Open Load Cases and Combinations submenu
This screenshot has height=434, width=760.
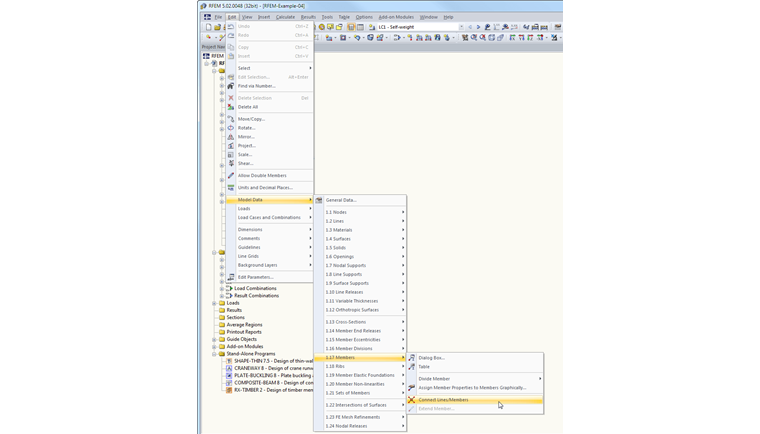269,217
